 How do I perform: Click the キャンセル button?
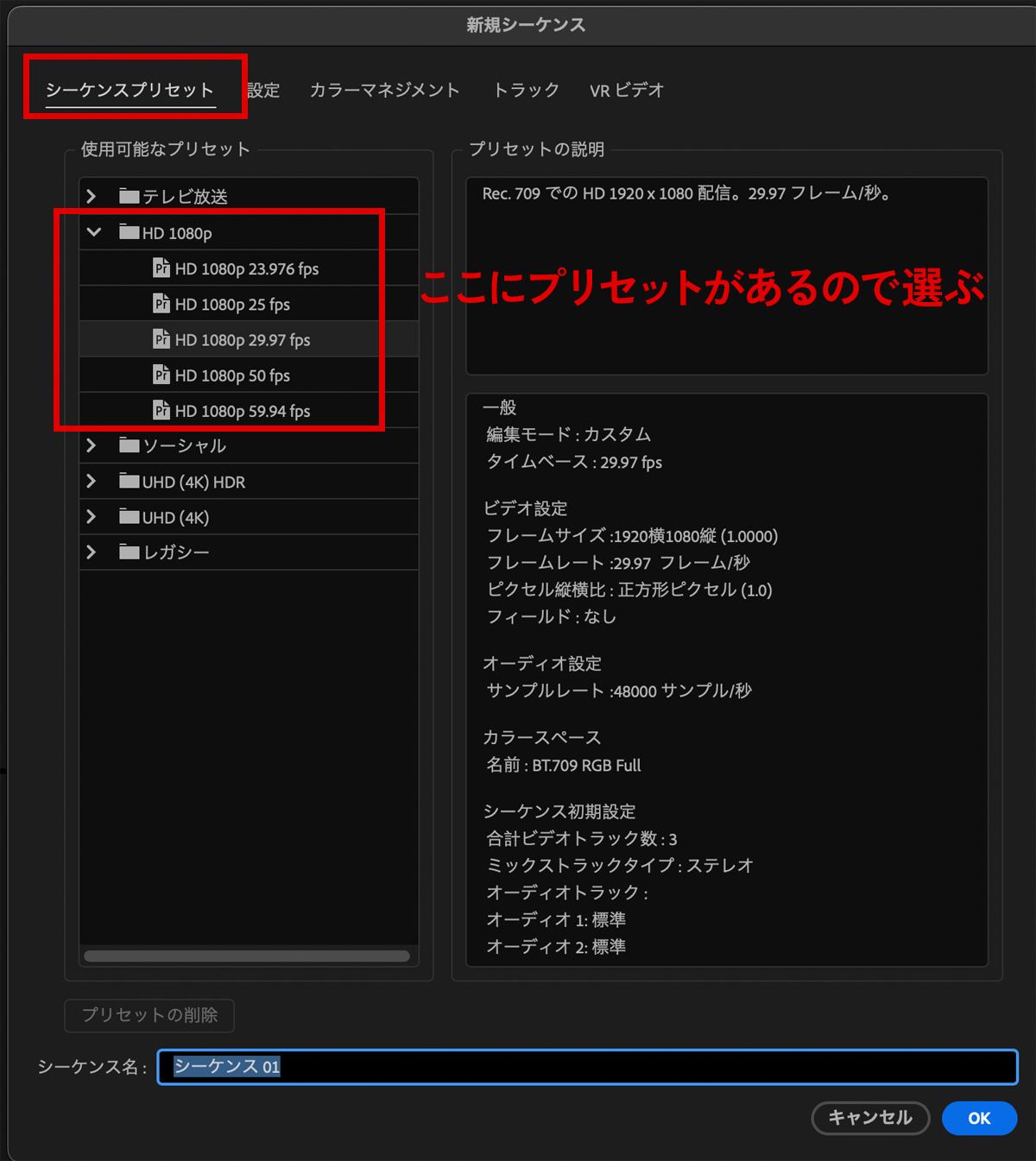870,1118
